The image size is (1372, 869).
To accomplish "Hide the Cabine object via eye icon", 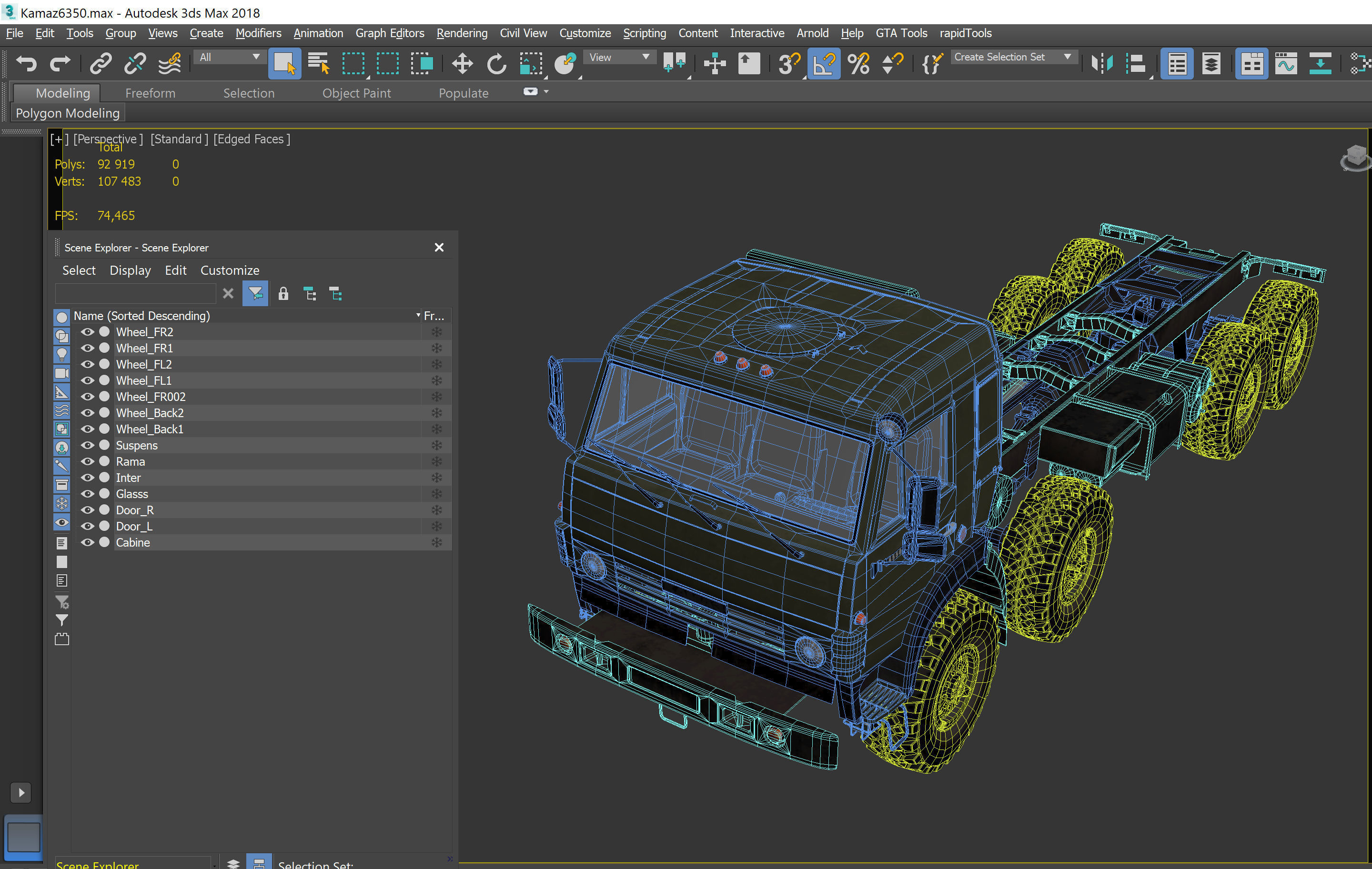I will (87, 542).
